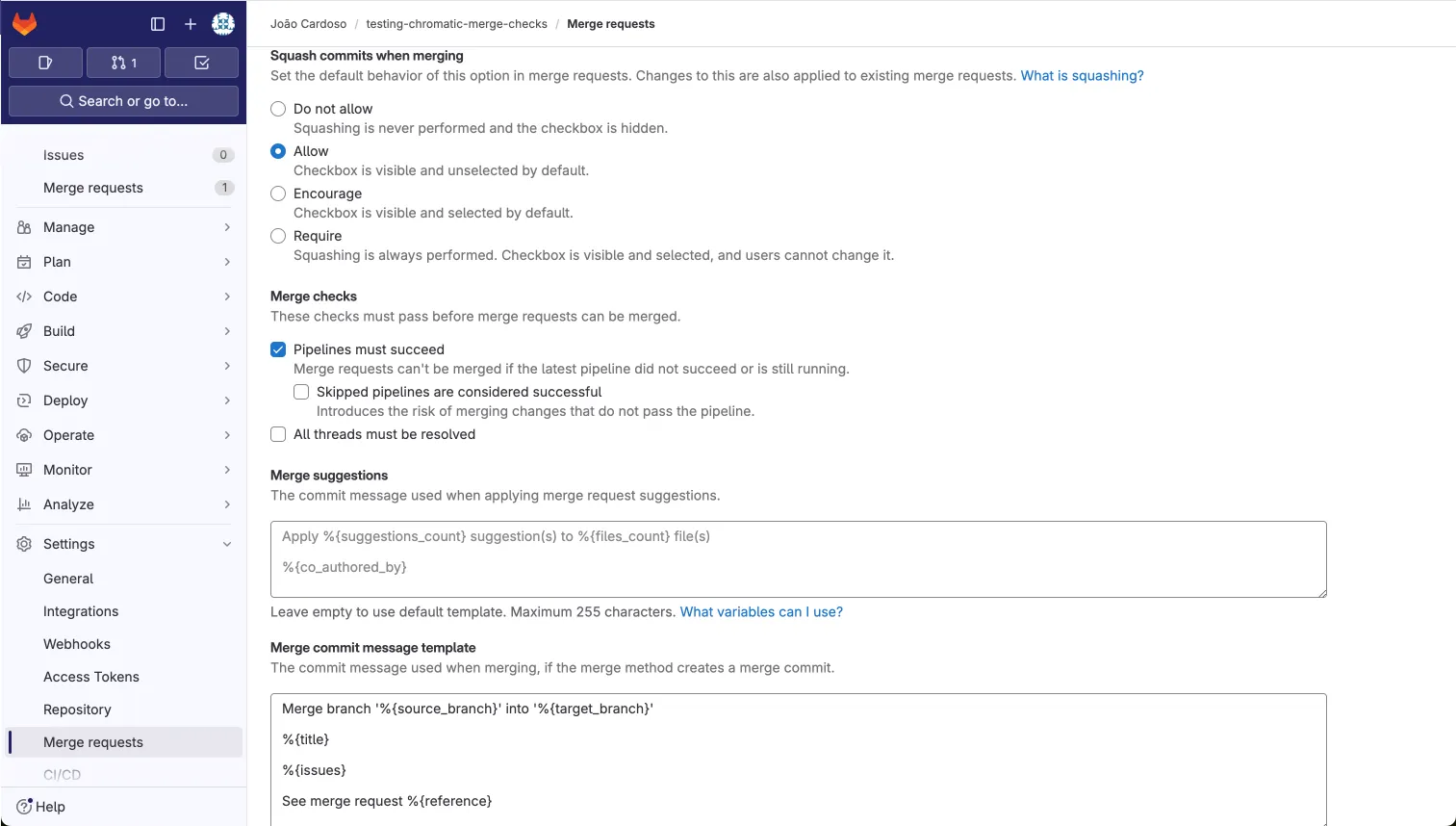Click the What variables can I use? link
1456x826 pixels.
click(761, 611)
